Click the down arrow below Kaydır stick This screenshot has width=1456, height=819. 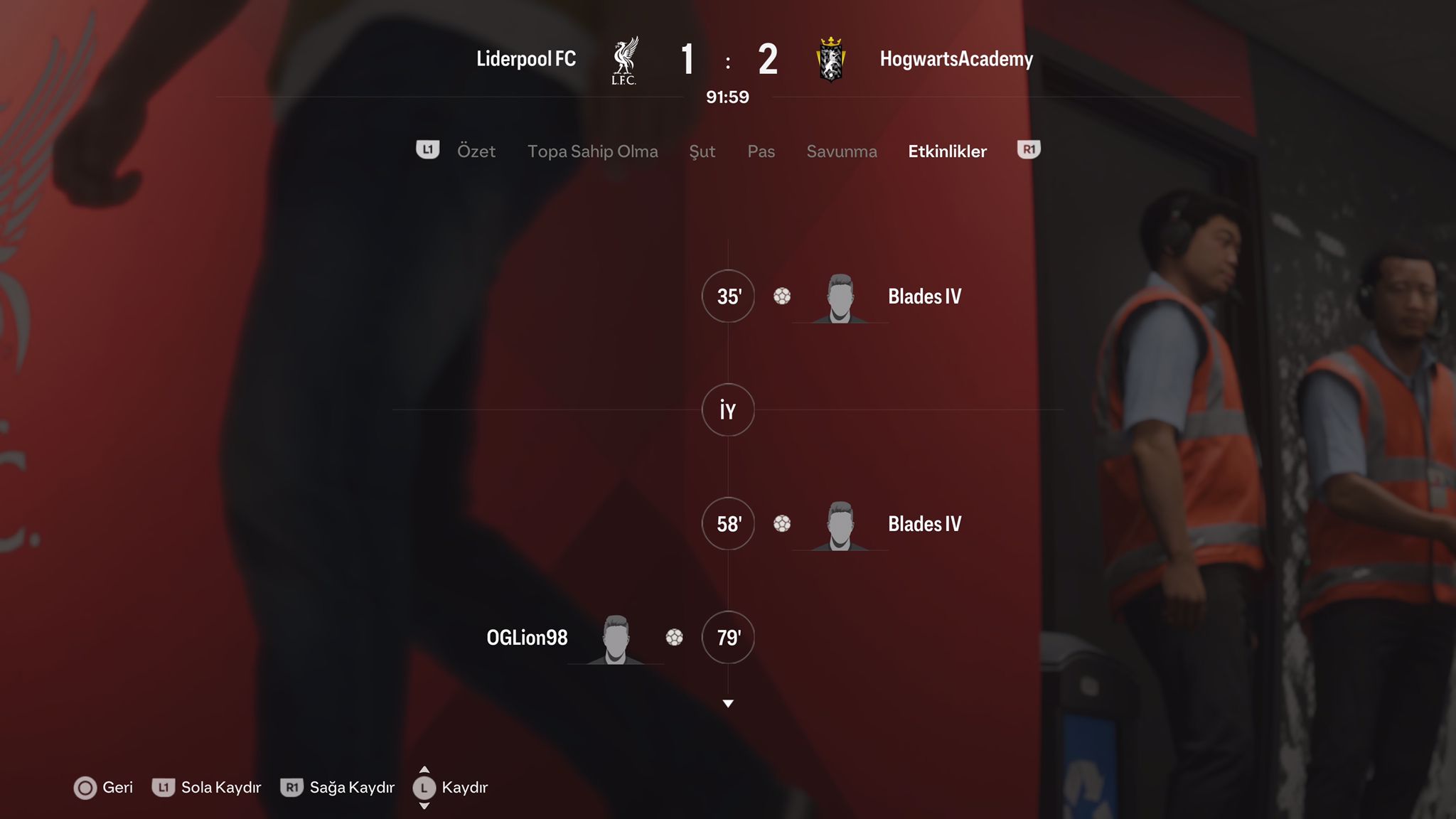[424, 805]
